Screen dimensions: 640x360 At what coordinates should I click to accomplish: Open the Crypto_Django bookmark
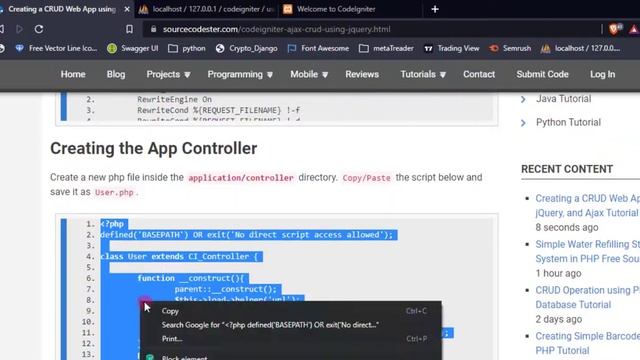[247, 48]
